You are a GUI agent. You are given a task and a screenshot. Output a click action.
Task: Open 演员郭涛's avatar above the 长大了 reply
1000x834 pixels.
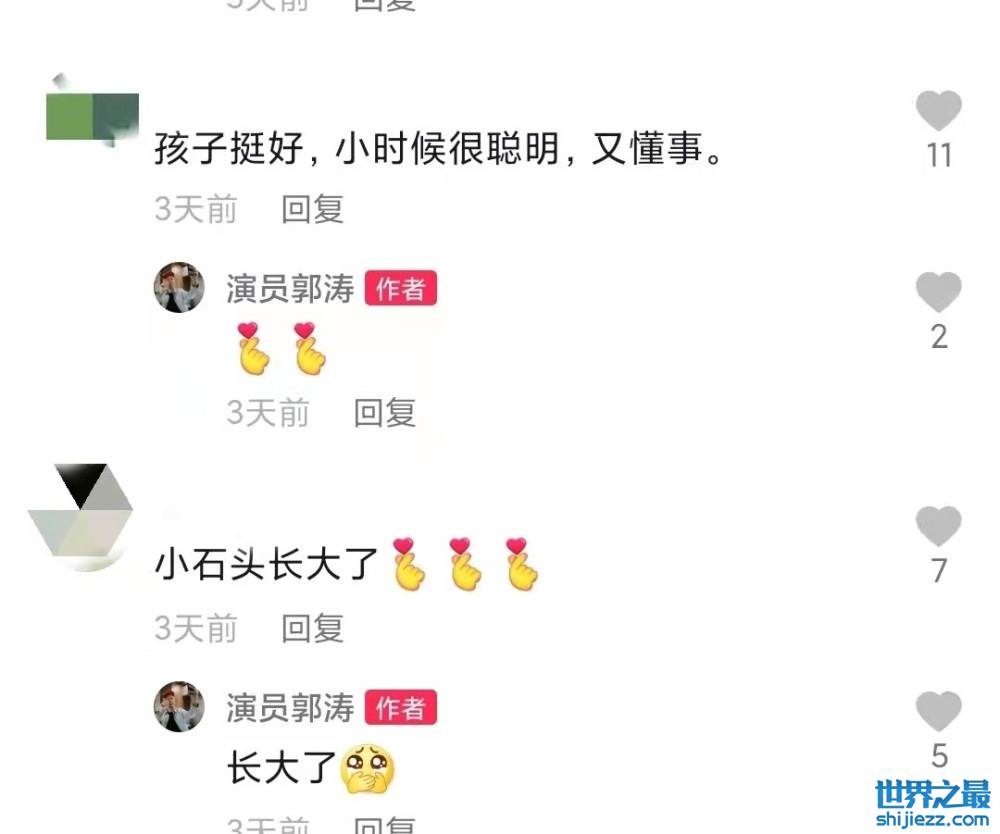[179, 706]
